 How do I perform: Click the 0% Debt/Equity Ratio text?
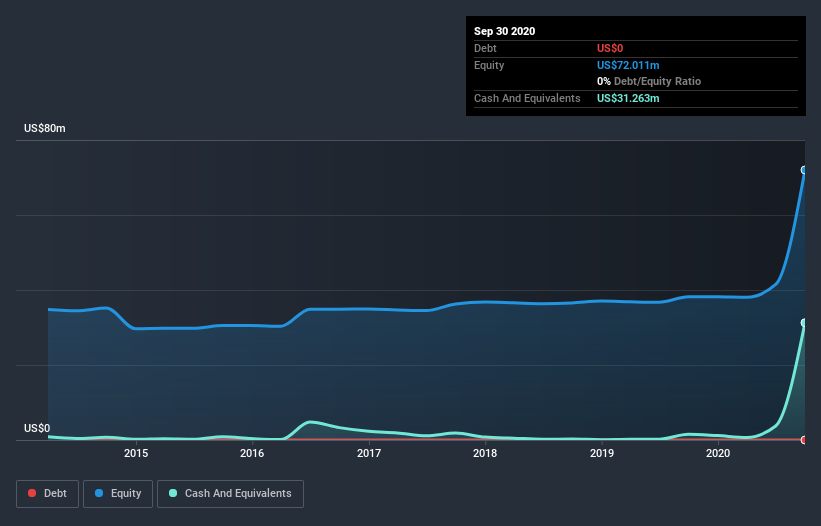[x=649, y=82]
